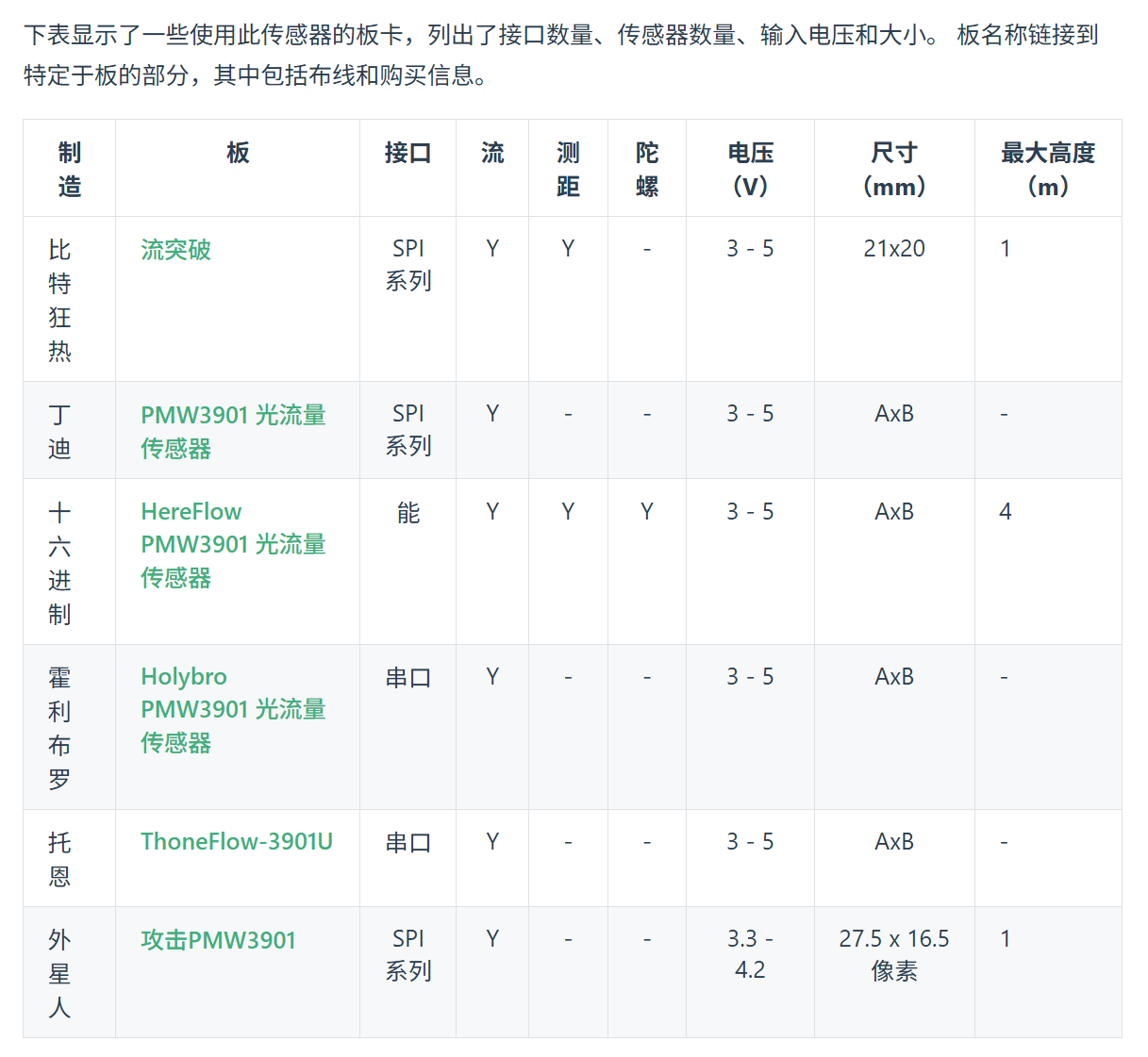Select manufacturer cell 比特狂热
This screenshot has height=1057, width=1148.
point(70,300)
